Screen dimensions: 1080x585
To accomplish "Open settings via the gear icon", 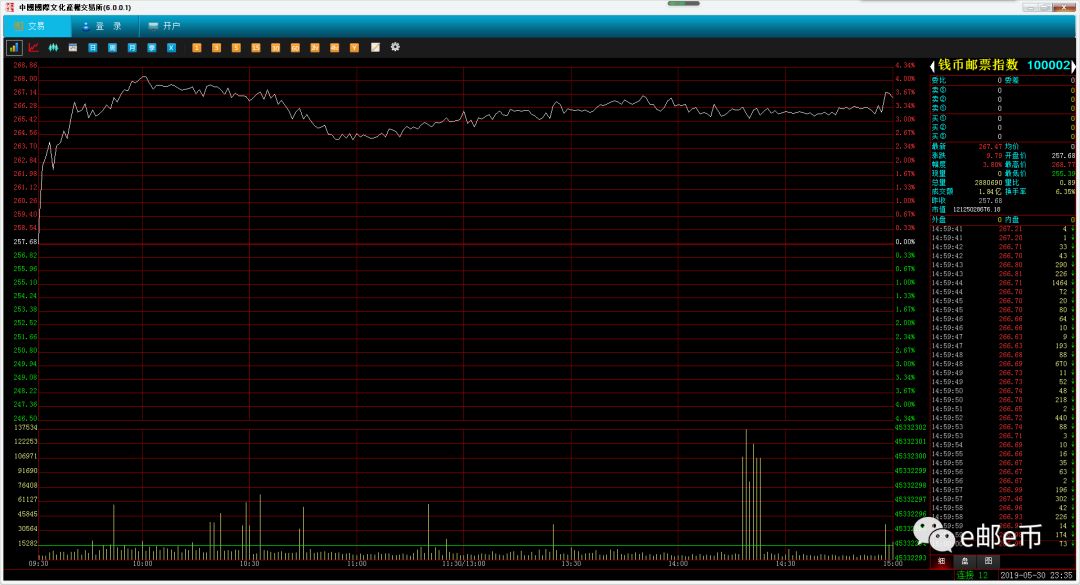I will [395, 47].
